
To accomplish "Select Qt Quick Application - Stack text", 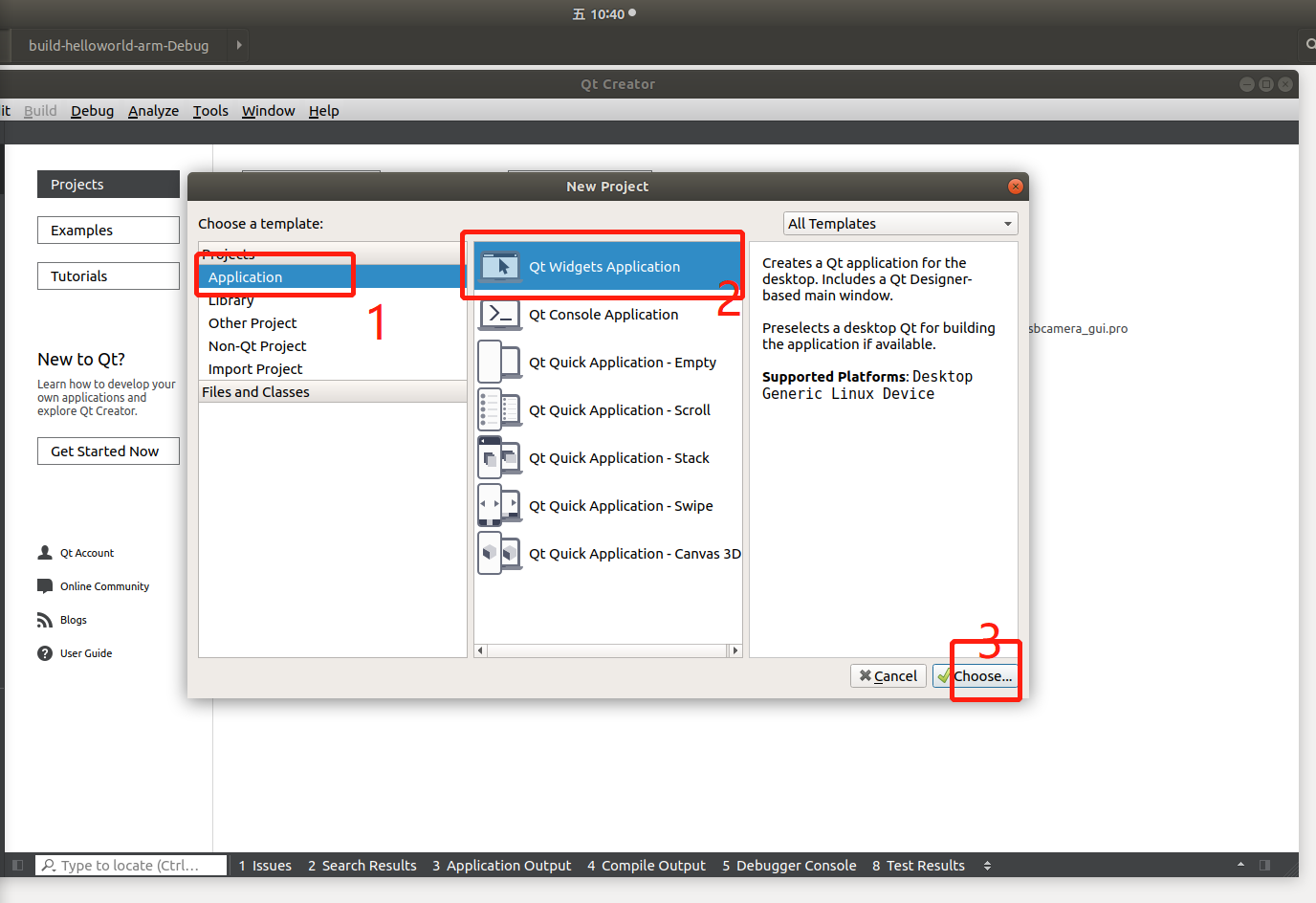I will (x=619, y=458).
